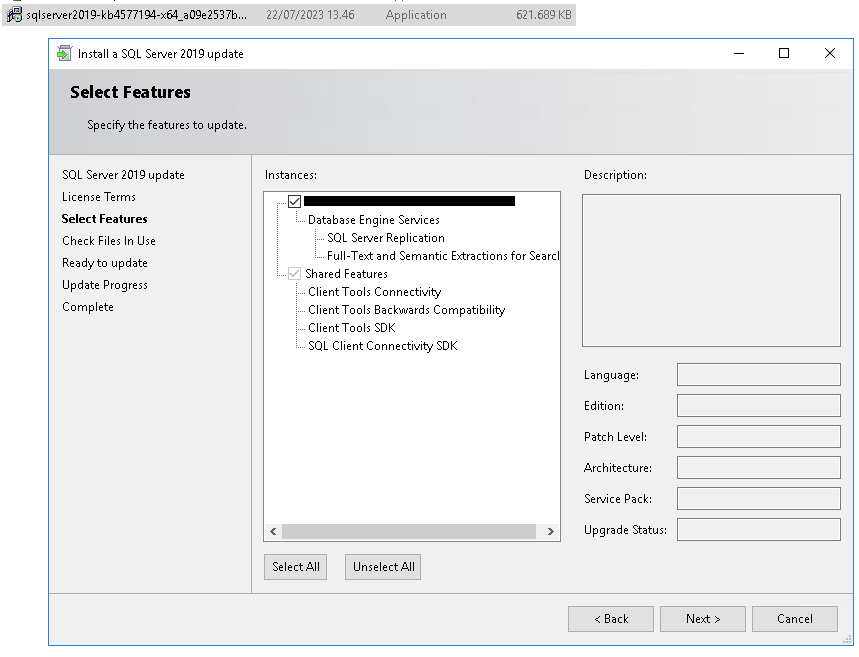Click the instances list scroll left arrow
859x657 pixels.
coord(273,531)
